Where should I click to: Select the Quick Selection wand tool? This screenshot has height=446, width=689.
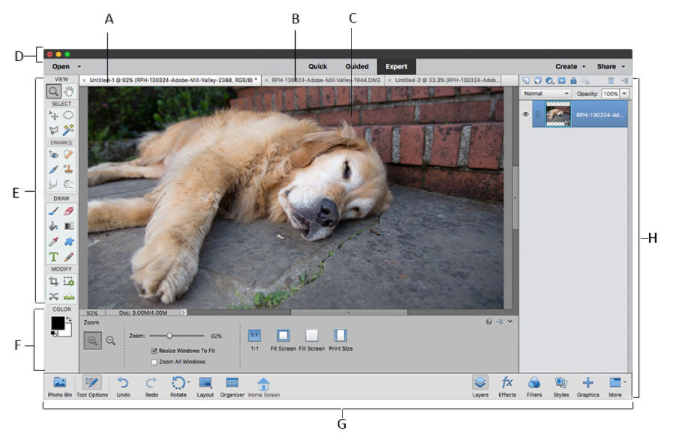[x=69, y=130]
